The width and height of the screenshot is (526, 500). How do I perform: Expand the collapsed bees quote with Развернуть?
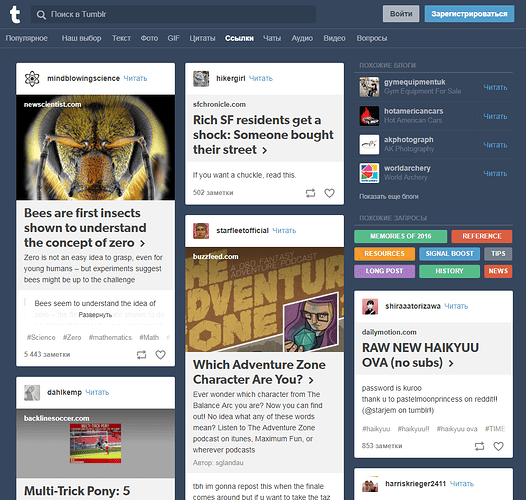(x=95, y=315)
